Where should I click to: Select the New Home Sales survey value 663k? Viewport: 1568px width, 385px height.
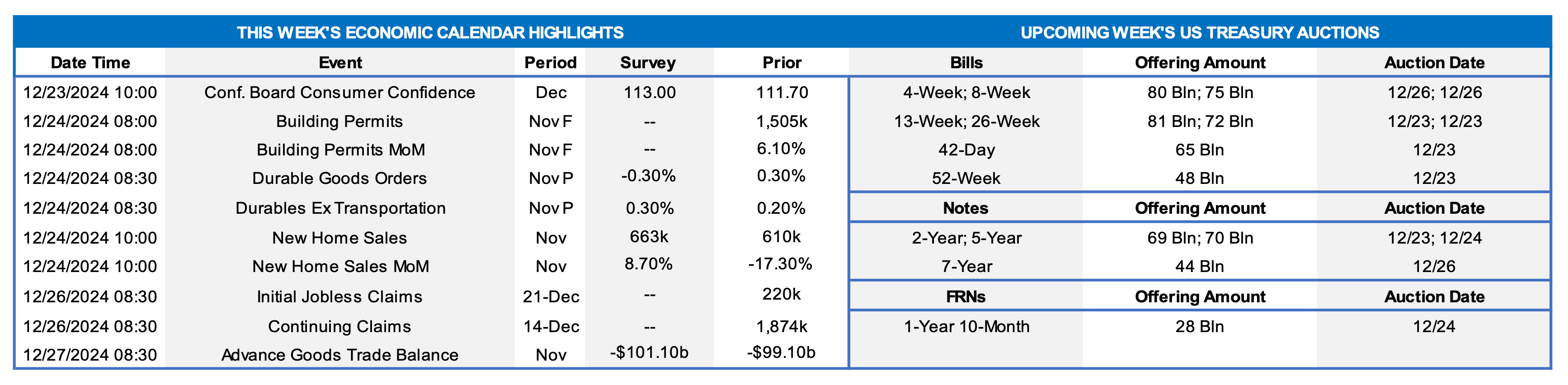[x=649, y=237]
